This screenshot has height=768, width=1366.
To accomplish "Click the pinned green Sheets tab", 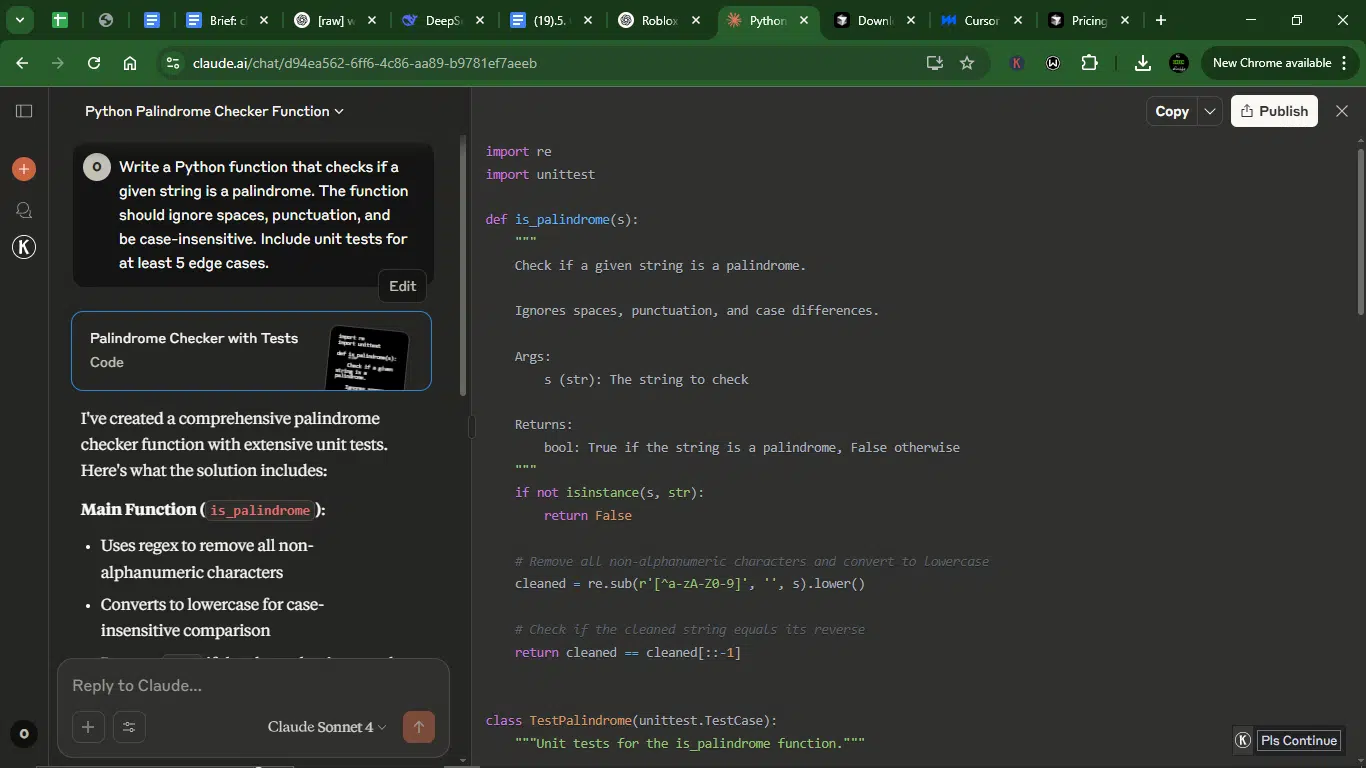I will coord(60,20).
